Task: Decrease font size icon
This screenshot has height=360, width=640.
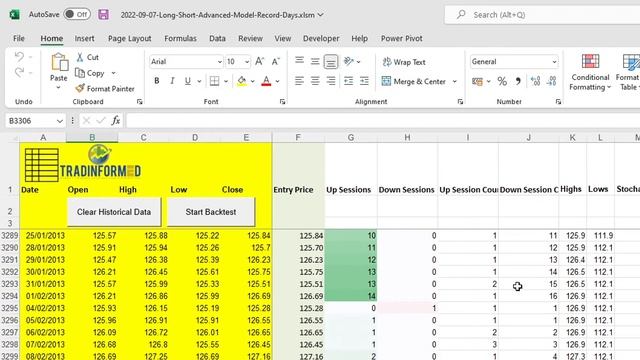Action: tap(276, 62)
